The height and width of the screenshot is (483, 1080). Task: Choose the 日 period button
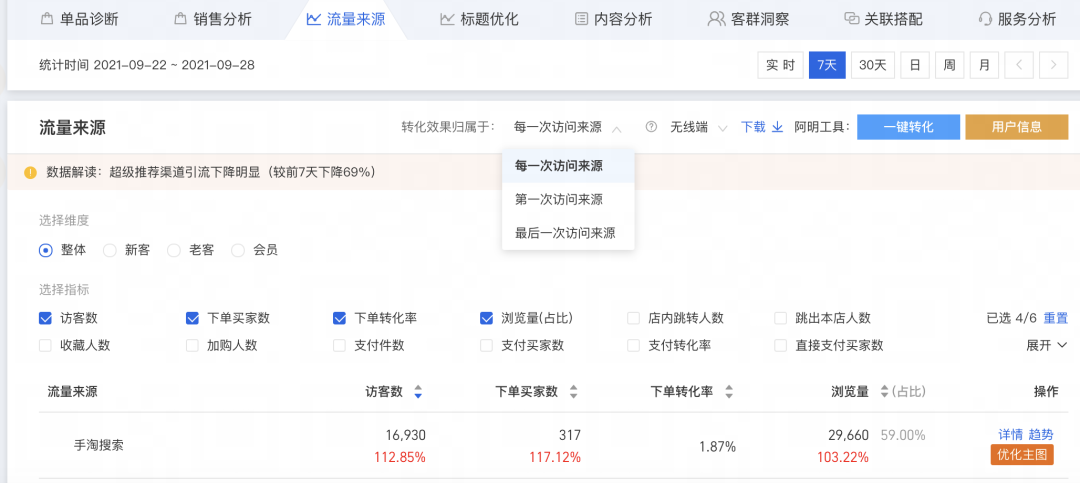coord(915,65)
